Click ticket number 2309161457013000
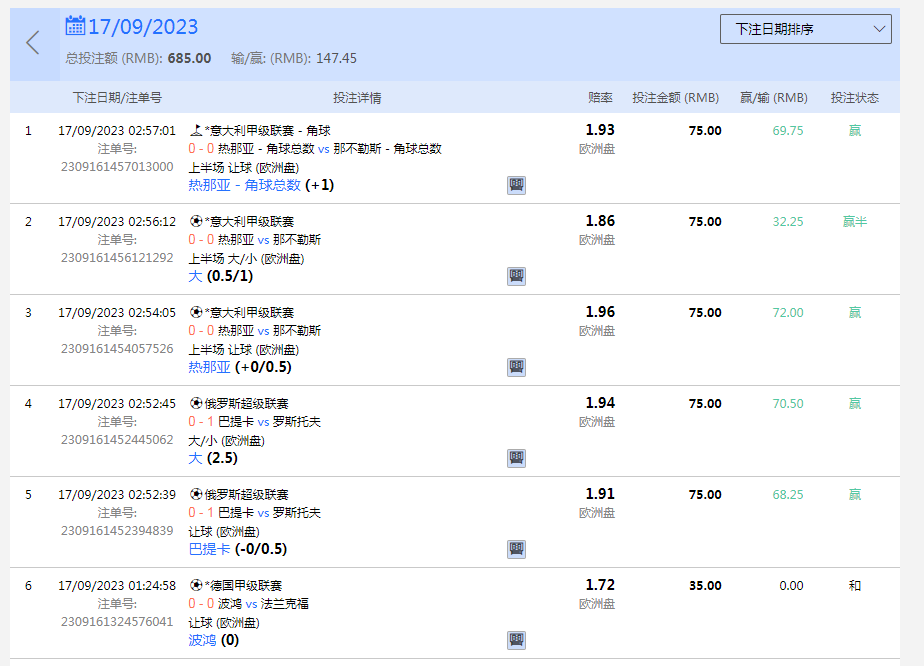The height and width of the screenshot is (666, 924). 117,167
